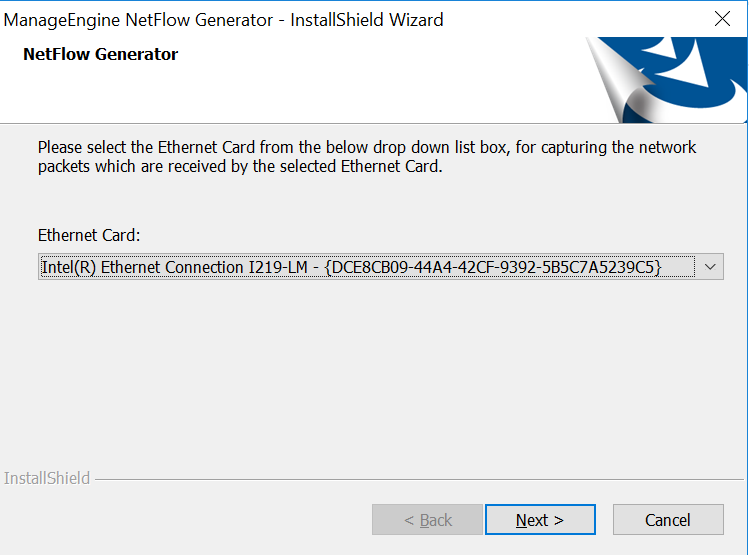Click the "Ethernet Card:" field label

pos(89,235)
